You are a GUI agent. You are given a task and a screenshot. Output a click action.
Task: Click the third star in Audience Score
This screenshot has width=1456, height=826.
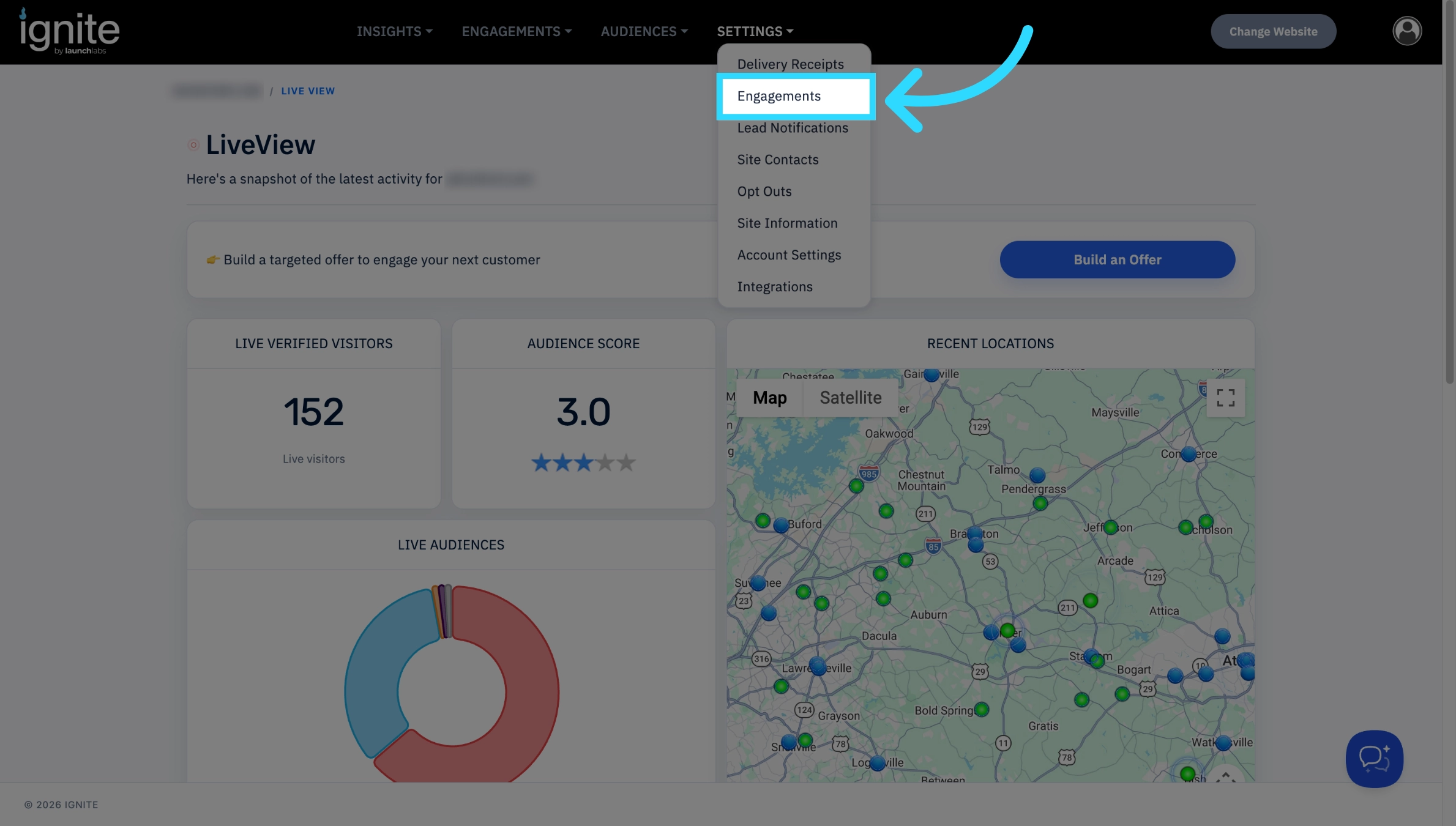coord(584,463)
